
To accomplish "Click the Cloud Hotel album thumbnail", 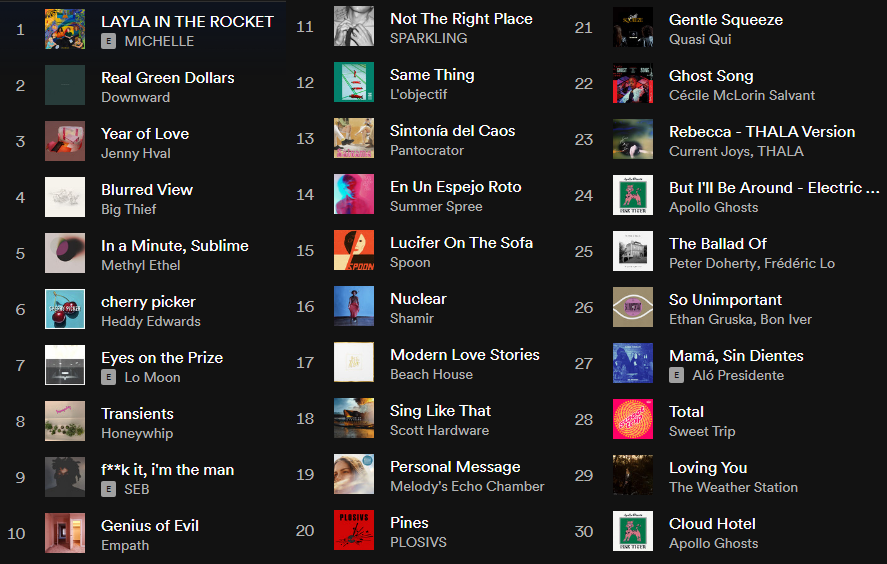I will point(633,532).
